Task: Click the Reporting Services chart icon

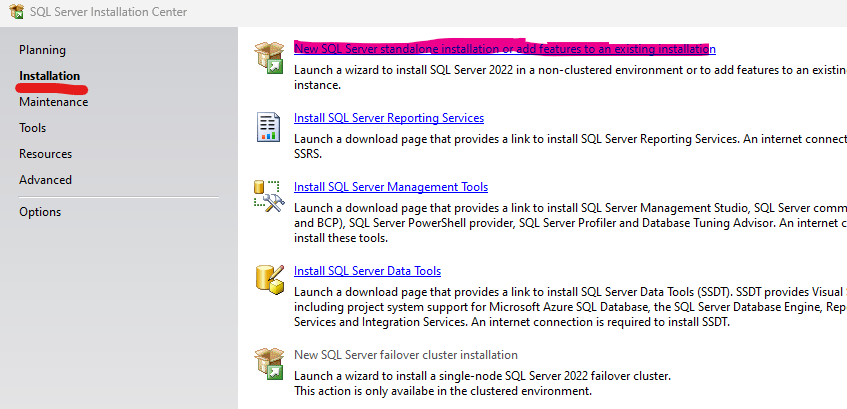Action: (x=268, y=127)
